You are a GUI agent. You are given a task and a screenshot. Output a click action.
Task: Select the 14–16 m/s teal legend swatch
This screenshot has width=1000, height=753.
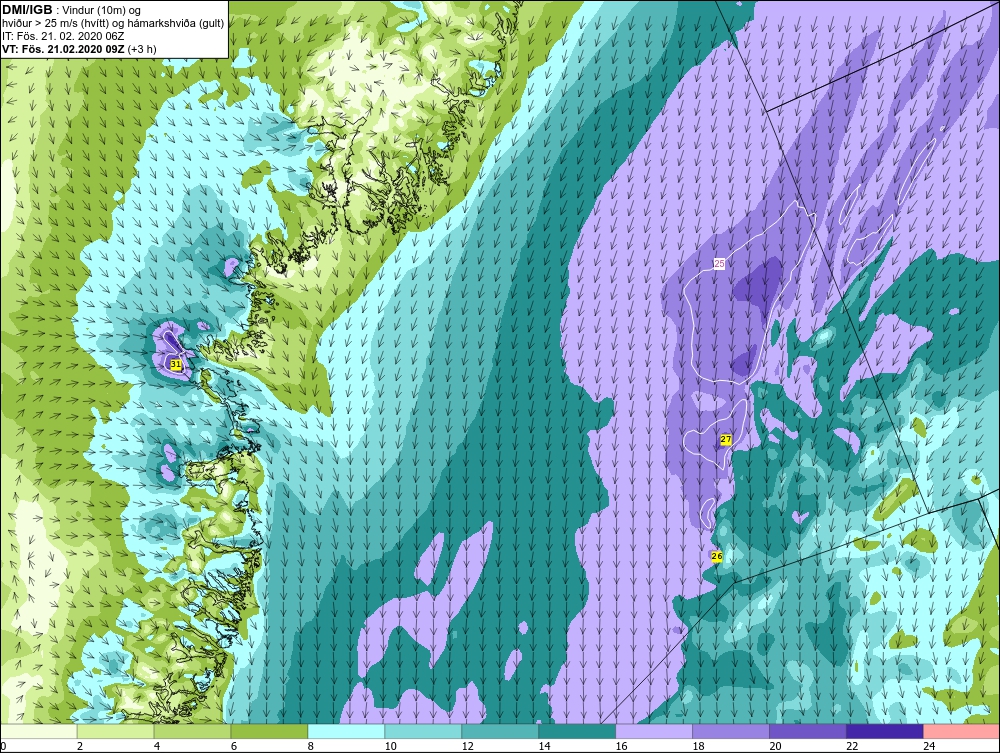click(577, 731)
